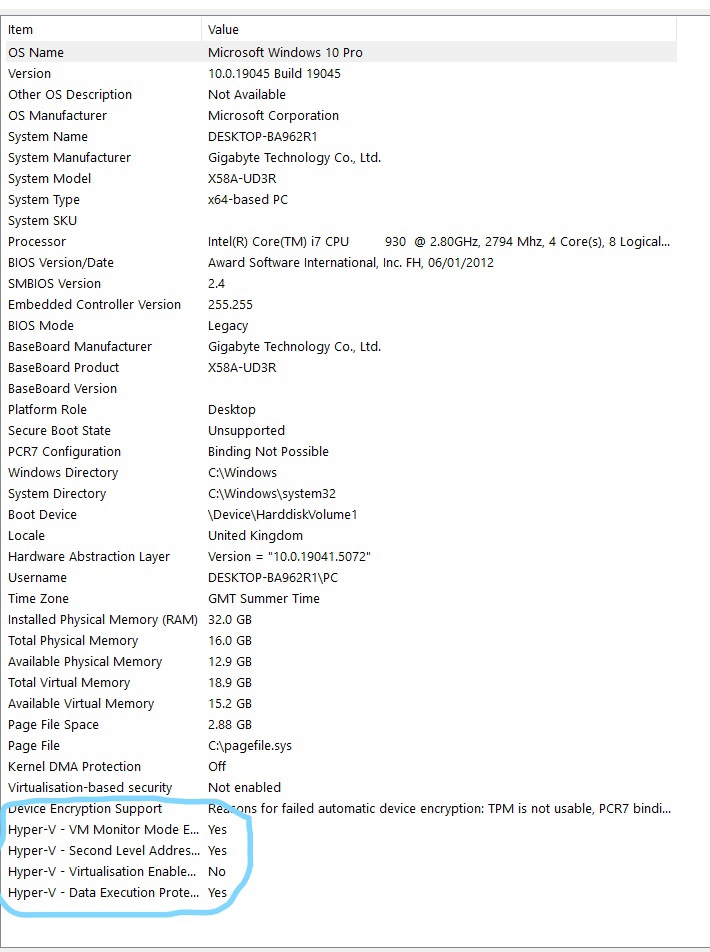
Task: Select the Username row
Action: coord(341,577)
